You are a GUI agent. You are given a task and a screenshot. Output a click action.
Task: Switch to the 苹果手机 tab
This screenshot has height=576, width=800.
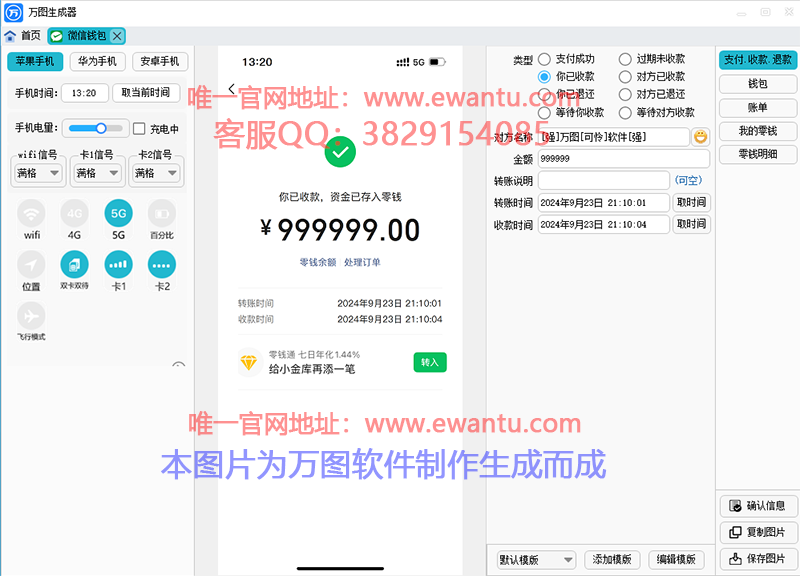35,61
